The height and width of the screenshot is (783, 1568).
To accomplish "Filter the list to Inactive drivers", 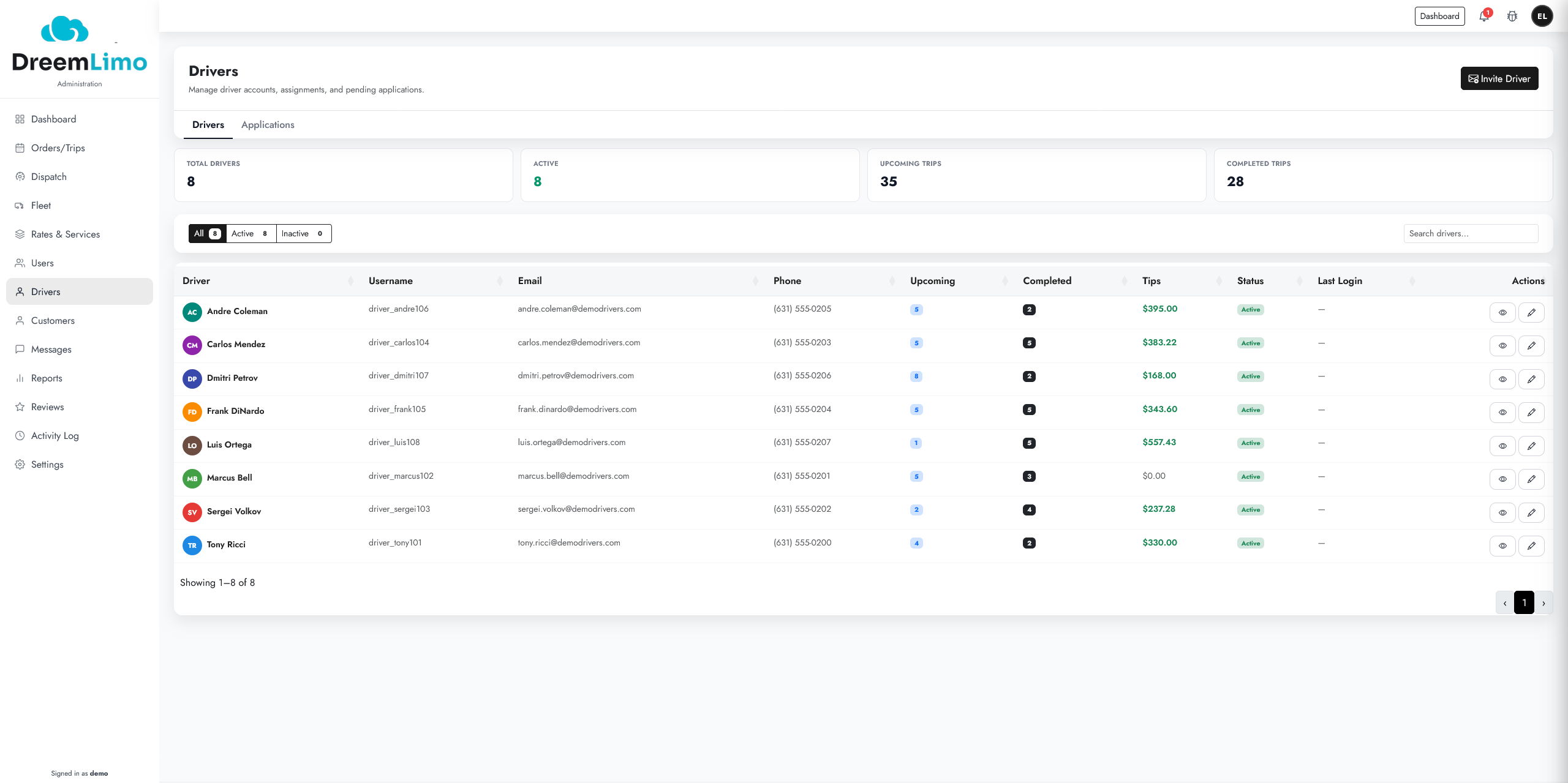I will point(304,233).
